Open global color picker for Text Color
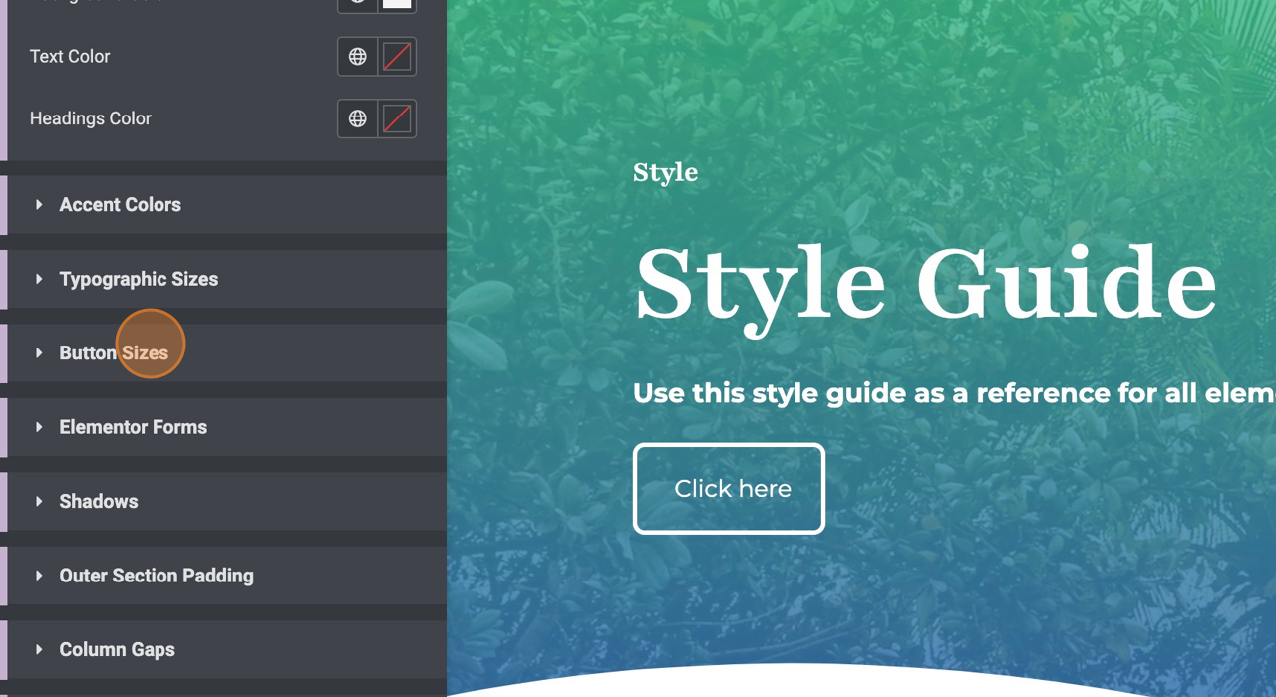Image resolution: width=1276 pixels, height=697 pixels. pos(357,57)
